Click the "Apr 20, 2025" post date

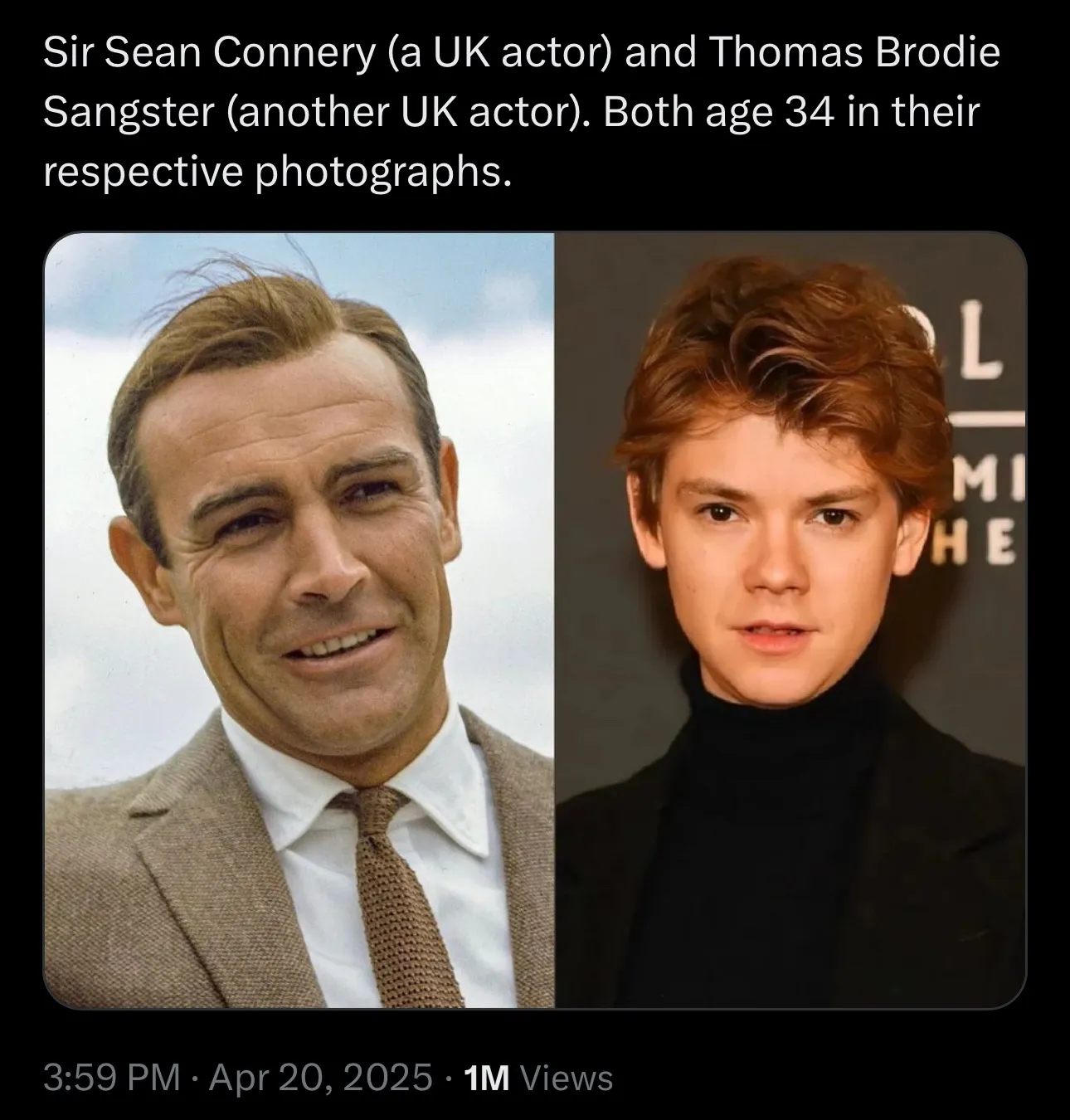pyautogui.click(x=320, y=1078)
